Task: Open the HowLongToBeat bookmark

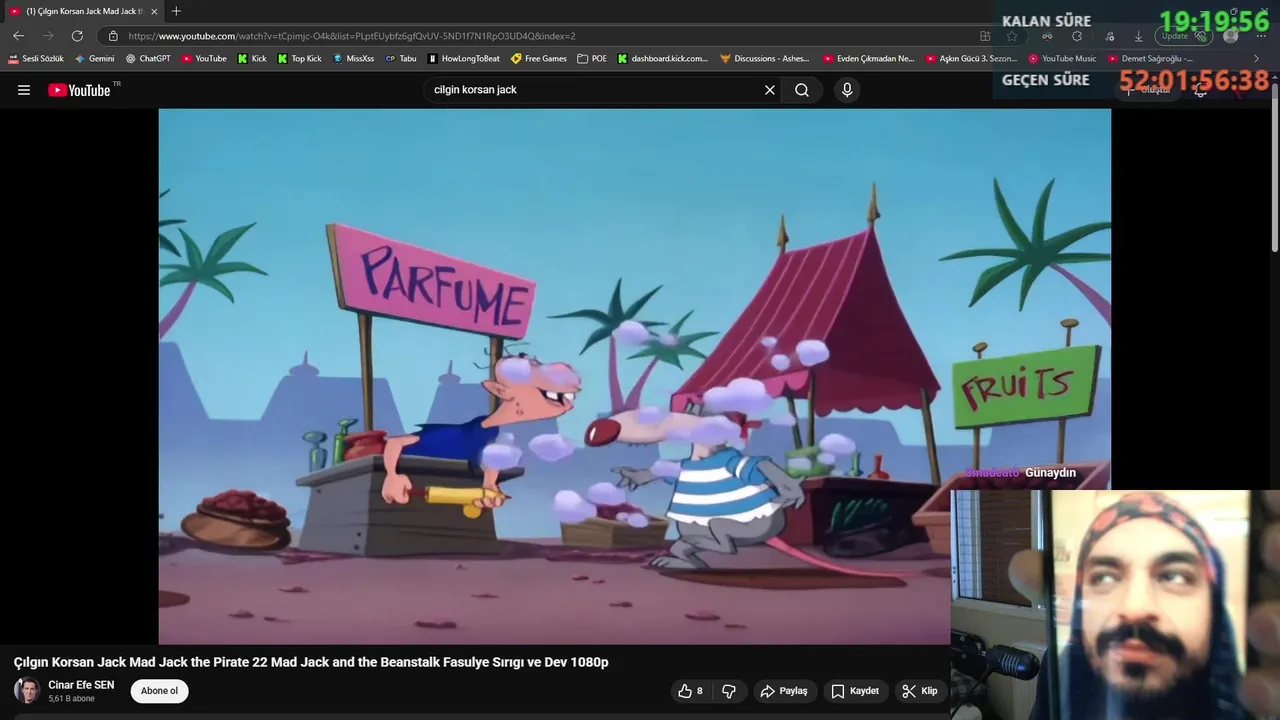Action: (x=464, y=59)
